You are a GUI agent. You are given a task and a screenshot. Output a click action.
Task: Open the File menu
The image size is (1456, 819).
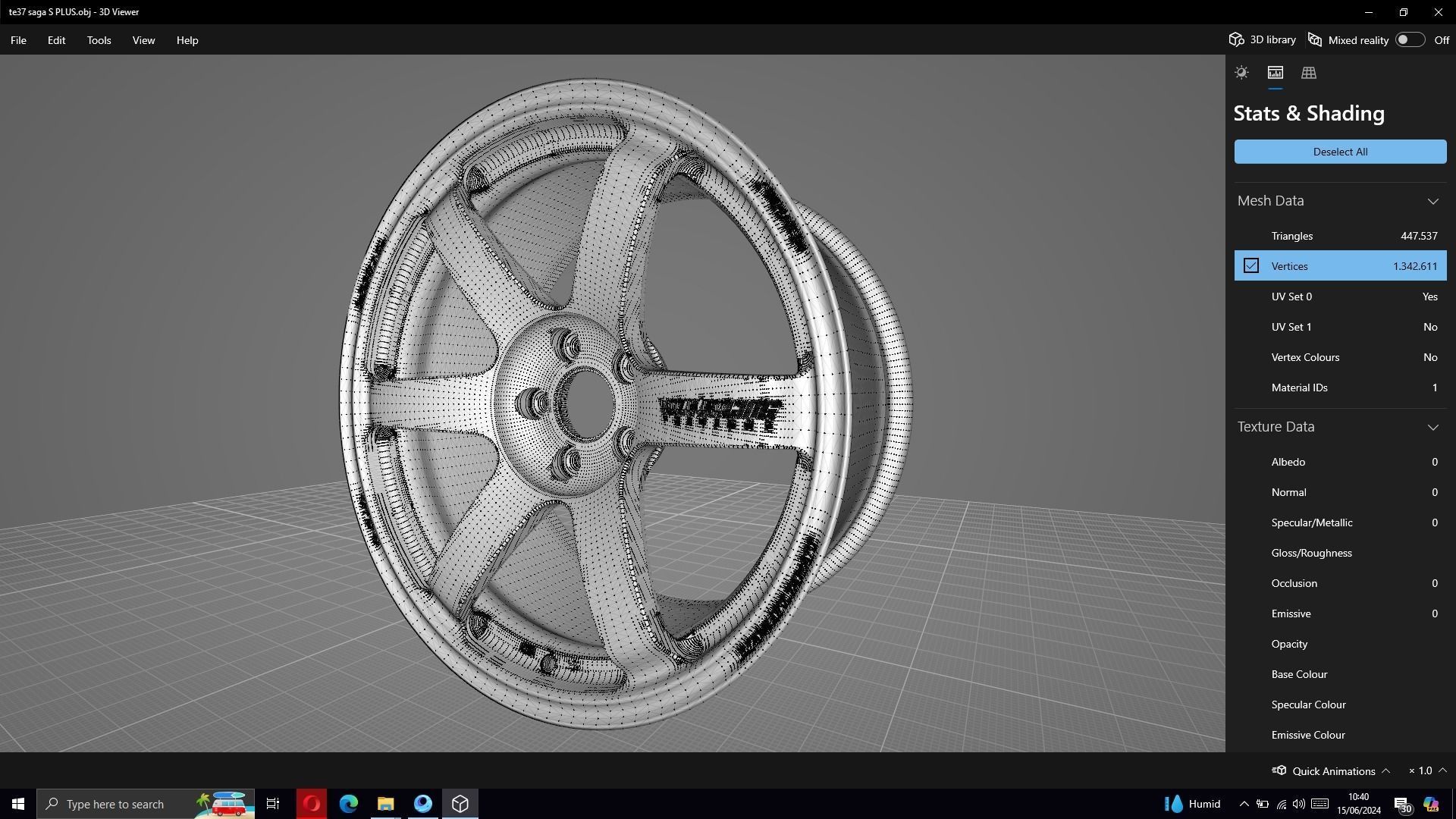(18, 40)
